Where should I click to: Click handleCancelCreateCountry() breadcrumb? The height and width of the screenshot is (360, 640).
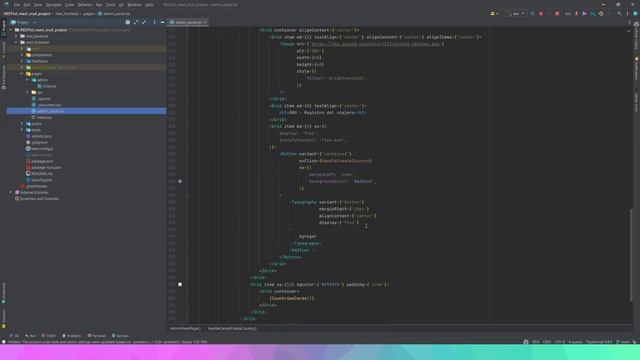pos(232,328)
